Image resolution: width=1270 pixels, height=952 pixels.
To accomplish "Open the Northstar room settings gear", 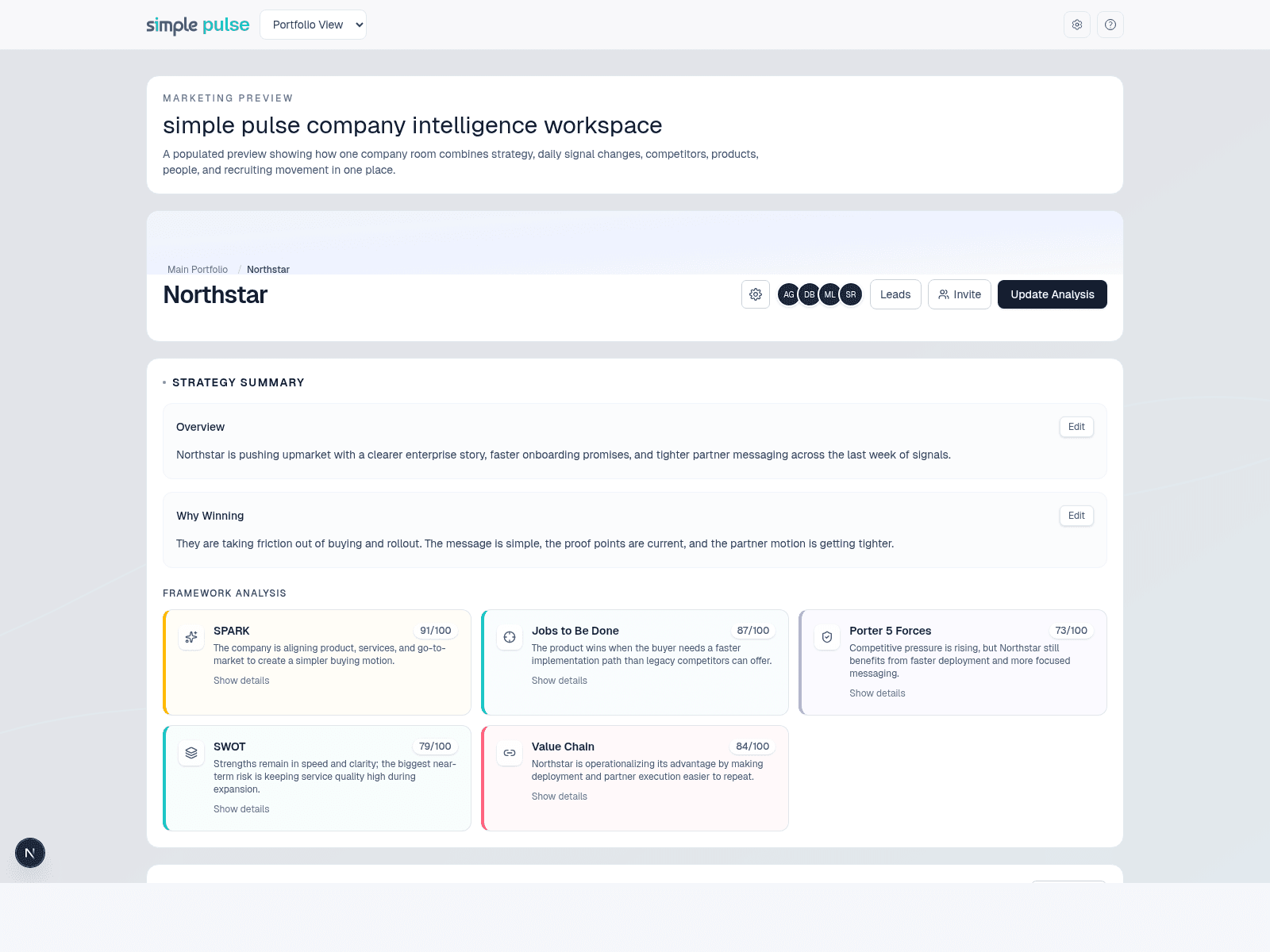I will click(x=755, y=294).
